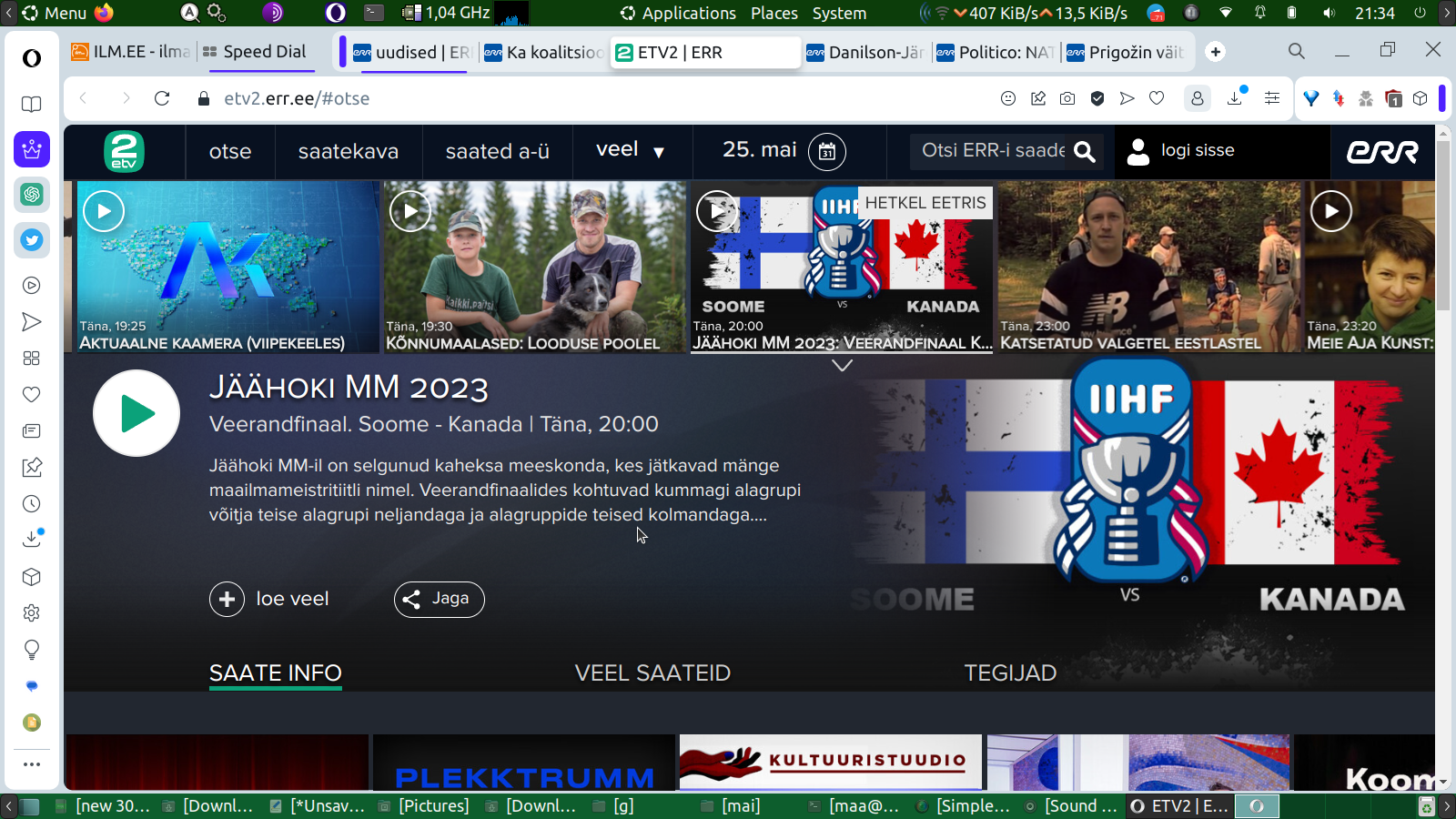Open Easy Setup sliders icon
This screenshot has height=819, width=1456.
point(1272,98)
